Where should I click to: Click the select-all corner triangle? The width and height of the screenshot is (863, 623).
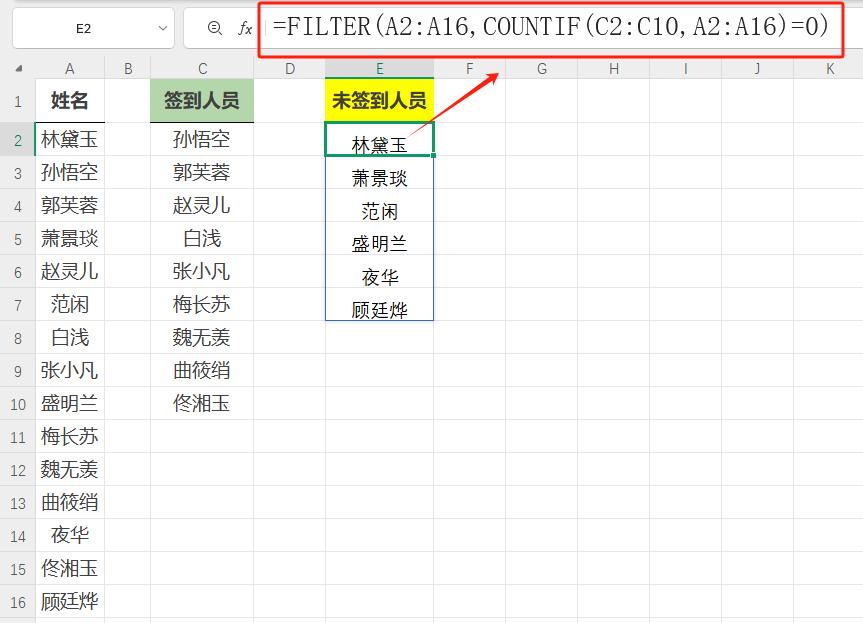tap(18, 69)
